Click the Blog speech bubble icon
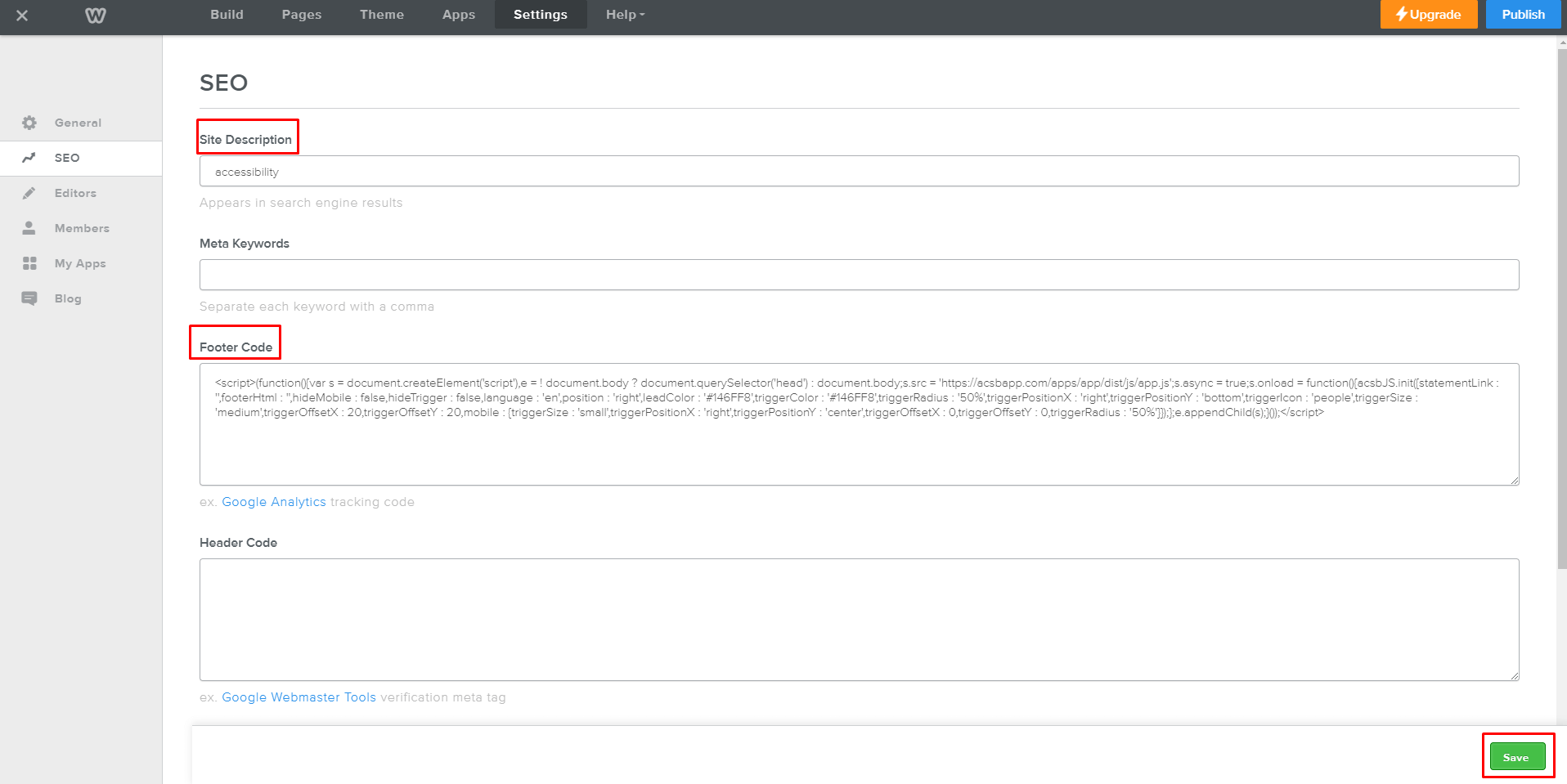 29,298
